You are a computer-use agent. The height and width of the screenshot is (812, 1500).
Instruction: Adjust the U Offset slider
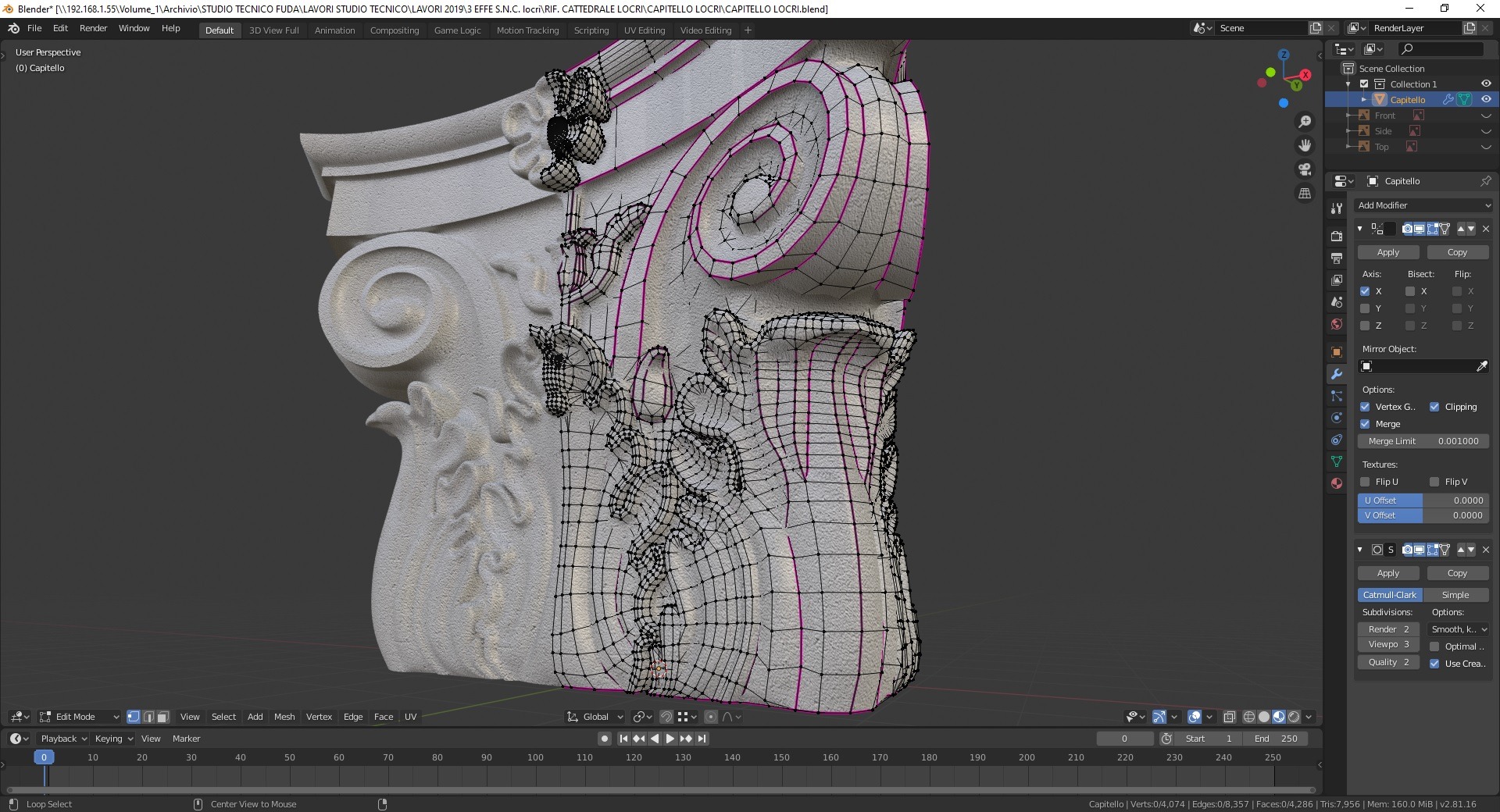pyautogui.click(x=1423, y=500)
